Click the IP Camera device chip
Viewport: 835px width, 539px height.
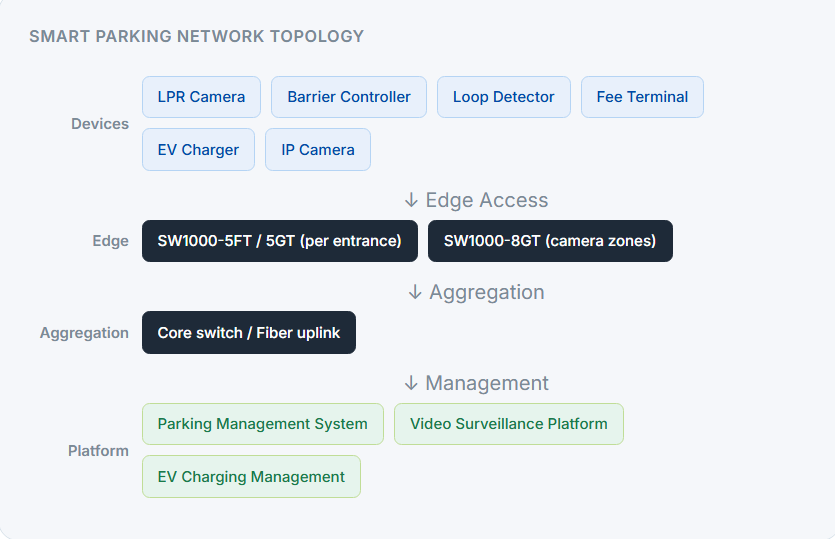[x=318, y=150]
